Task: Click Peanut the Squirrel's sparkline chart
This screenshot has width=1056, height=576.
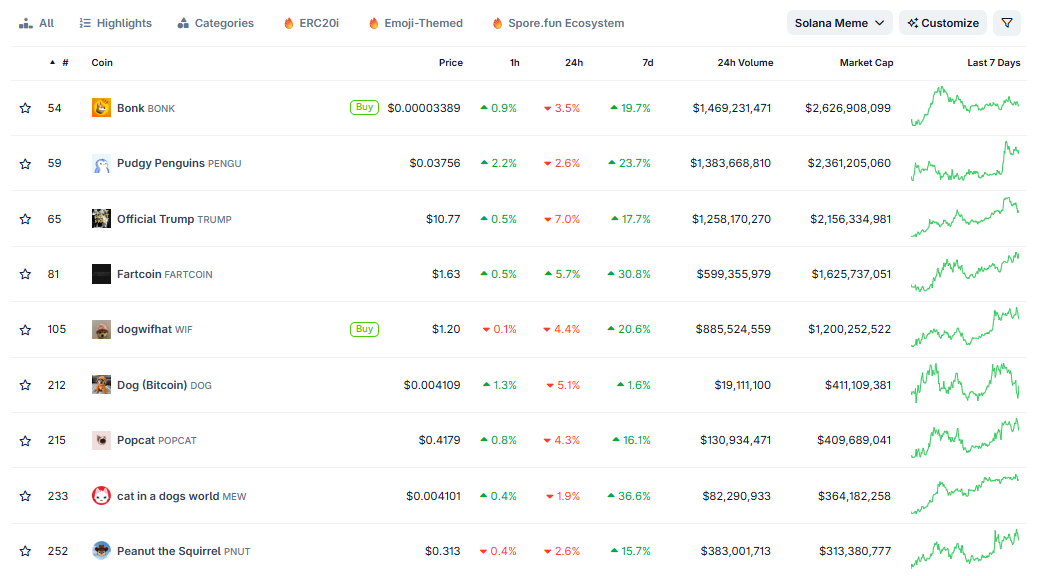Action: (965, 549)
